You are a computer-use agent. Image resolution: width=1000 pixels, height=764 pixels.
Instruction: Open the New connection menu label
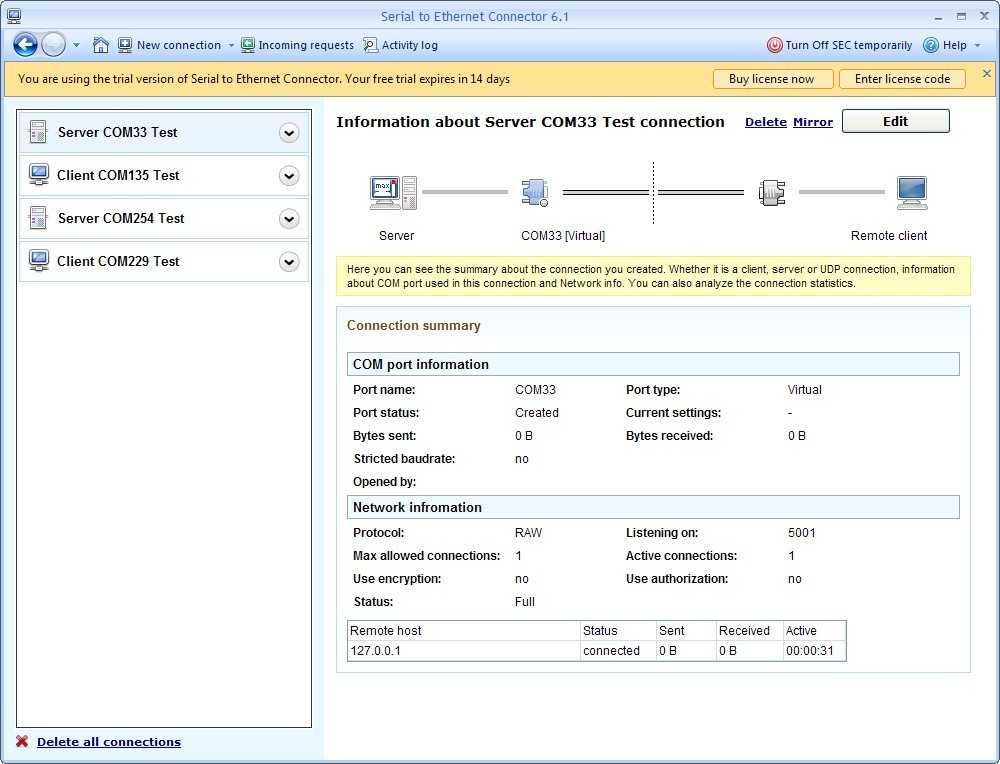coord(179,45)
